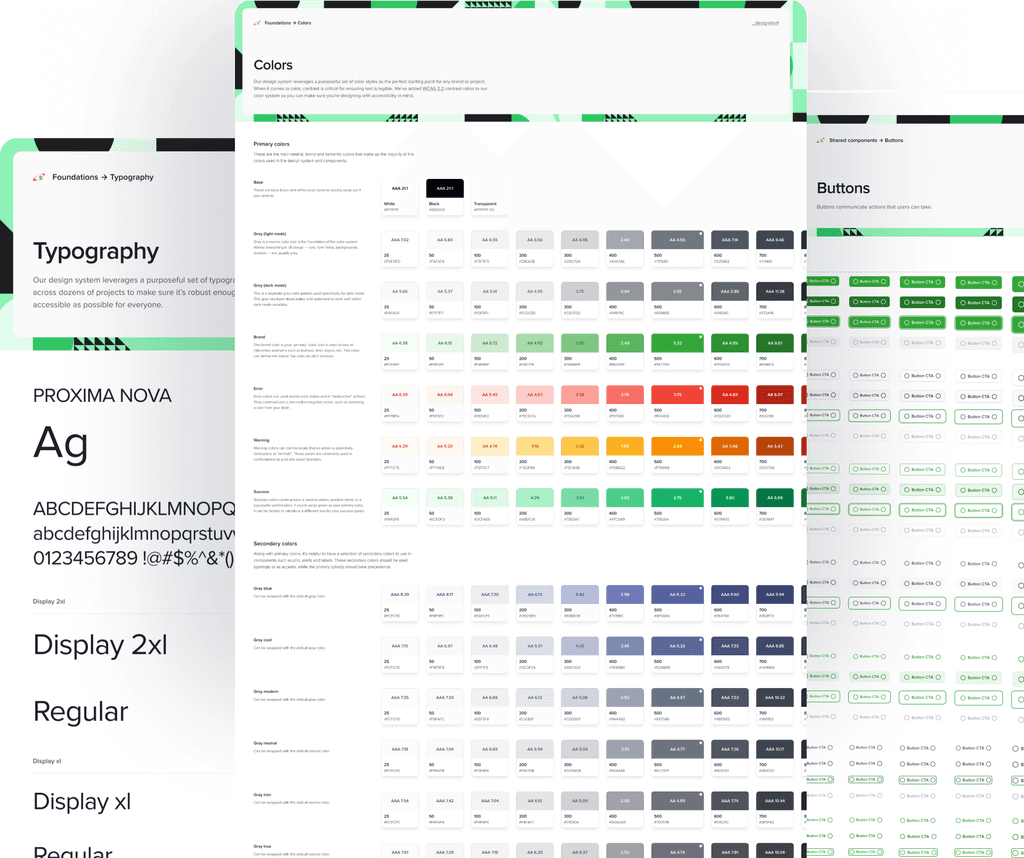Screen dimensions: 1024x858
Task: Pick the Error 200 pink swatch
Action: pyautogui.click(x=535, y=403)
